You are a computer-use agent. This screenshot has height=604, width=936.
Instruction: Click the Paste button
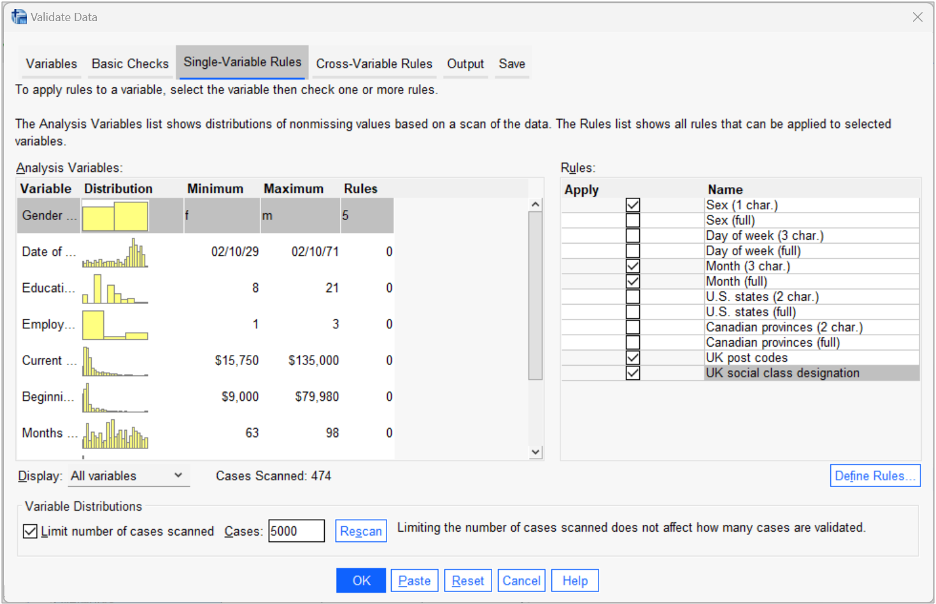tap(415, 580)
